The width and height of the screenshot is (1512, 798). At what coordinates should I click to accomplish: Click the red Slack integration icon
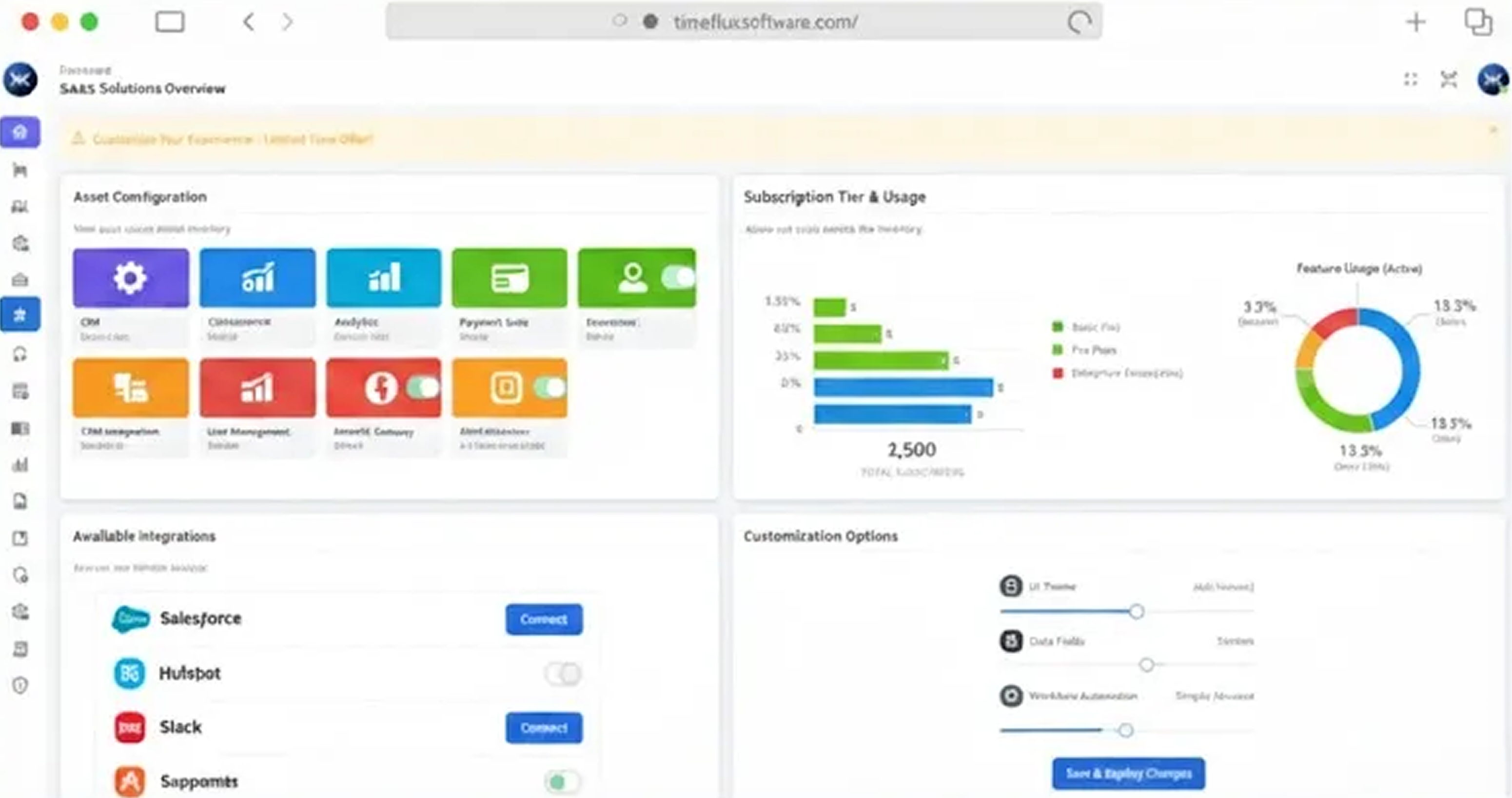click(130, 728)
